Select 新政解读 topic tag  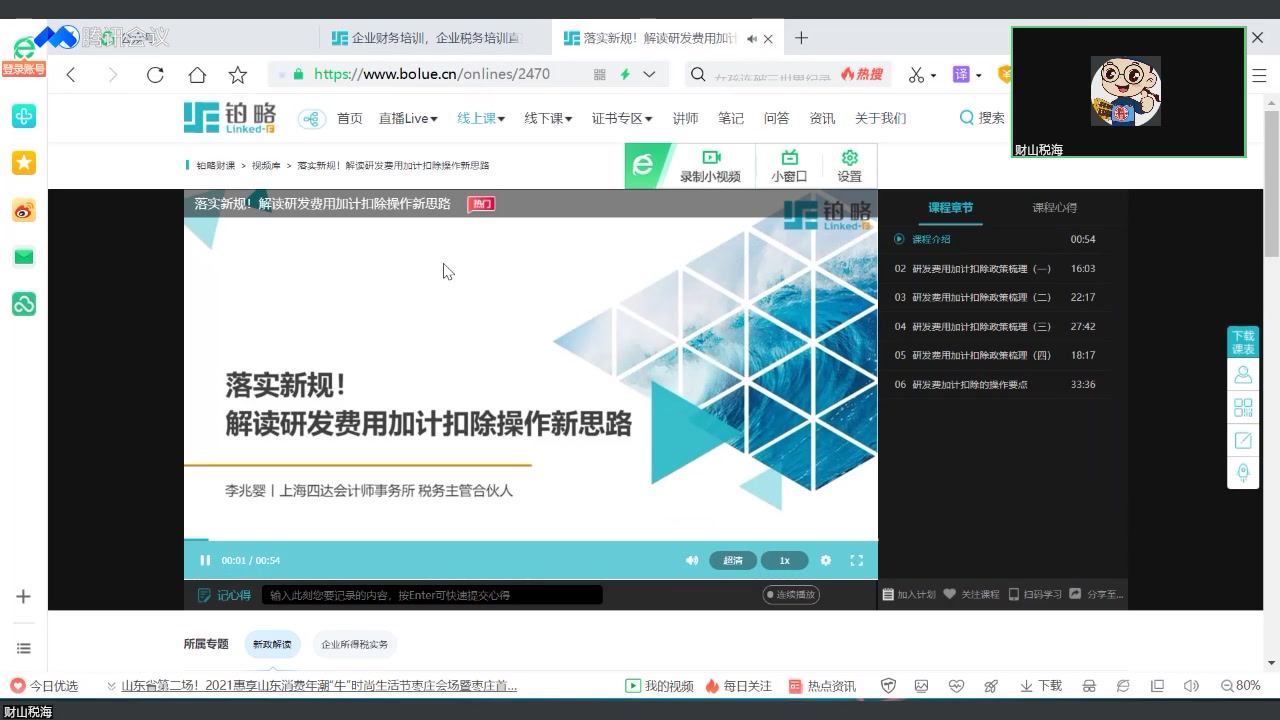[x=272, y=644]
